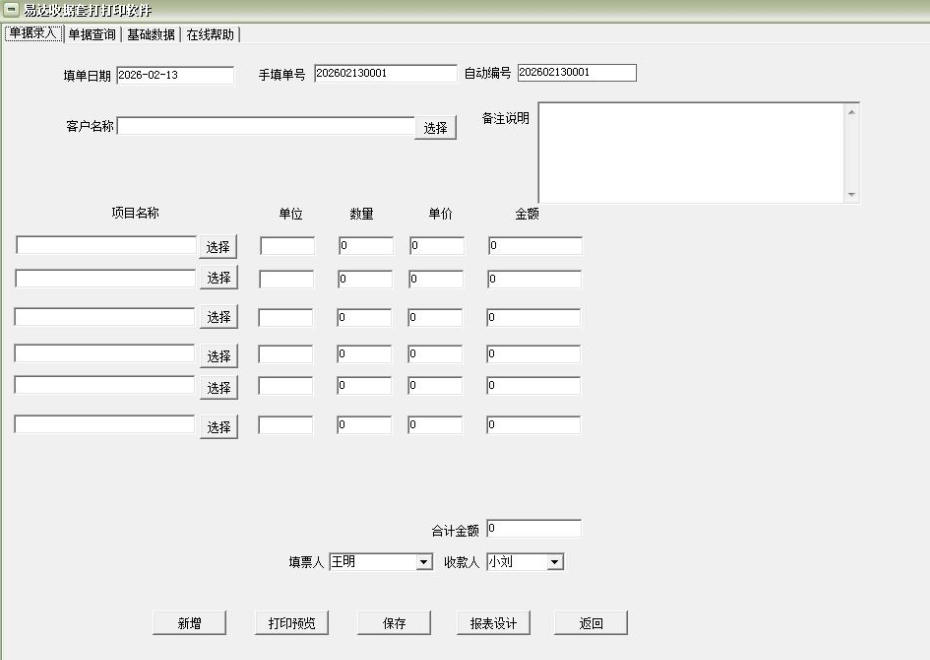The image size is (930, 660).
Task: Open the 在线帮助 tab
Action: (210, 34)
